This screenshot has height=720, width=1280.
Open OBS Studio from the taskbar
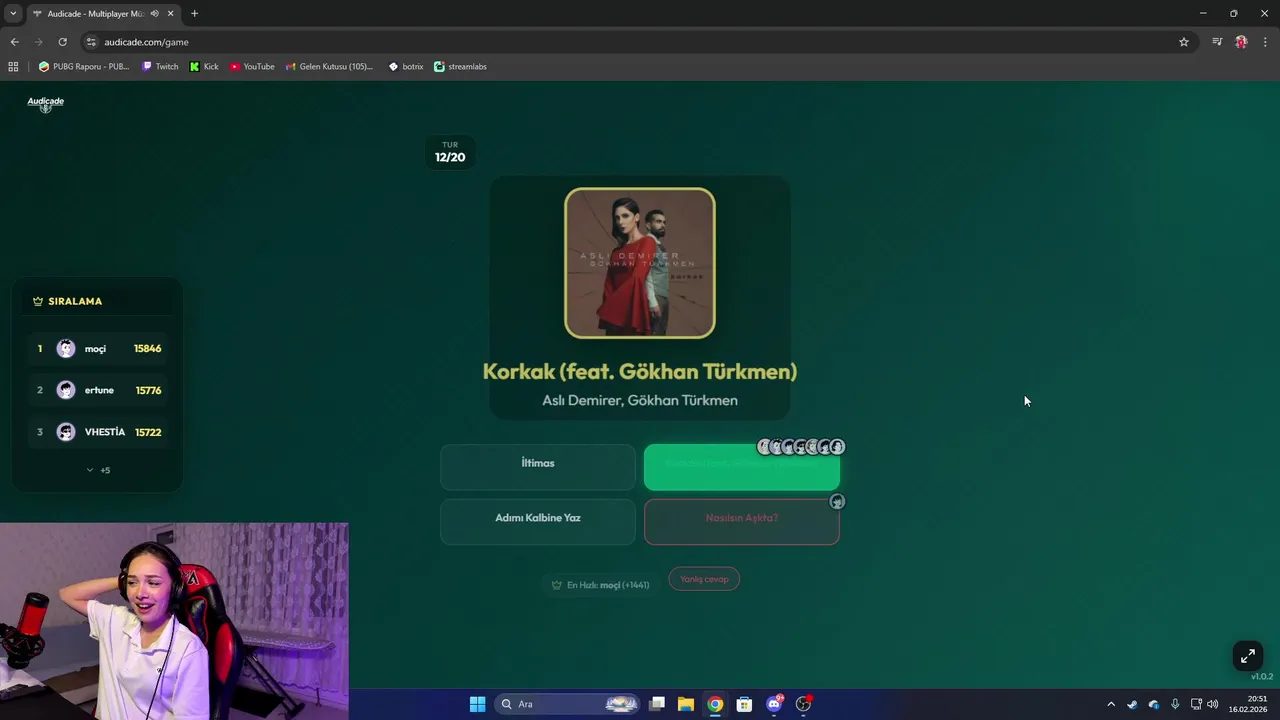tap(803, 704)
